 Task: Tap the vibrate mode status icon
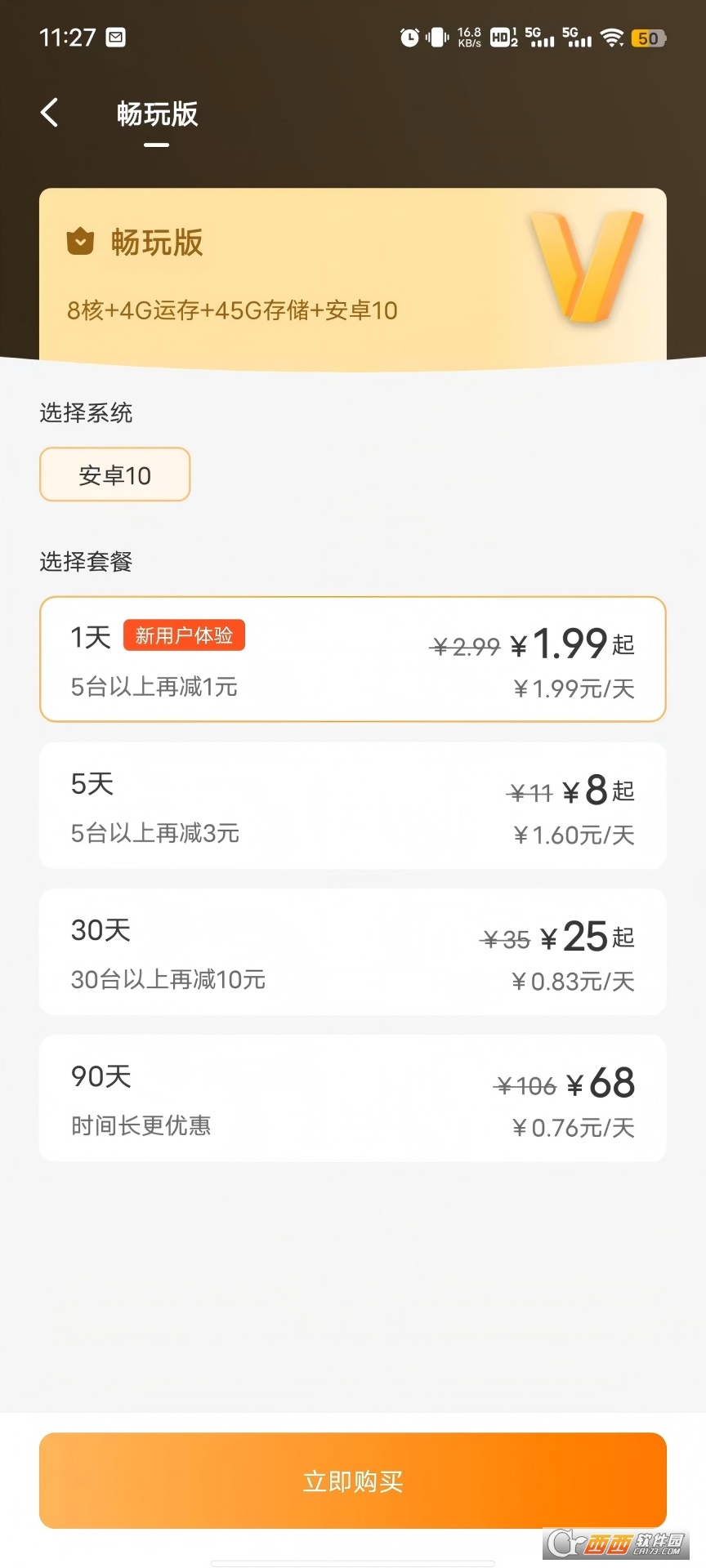click(437, 38)
